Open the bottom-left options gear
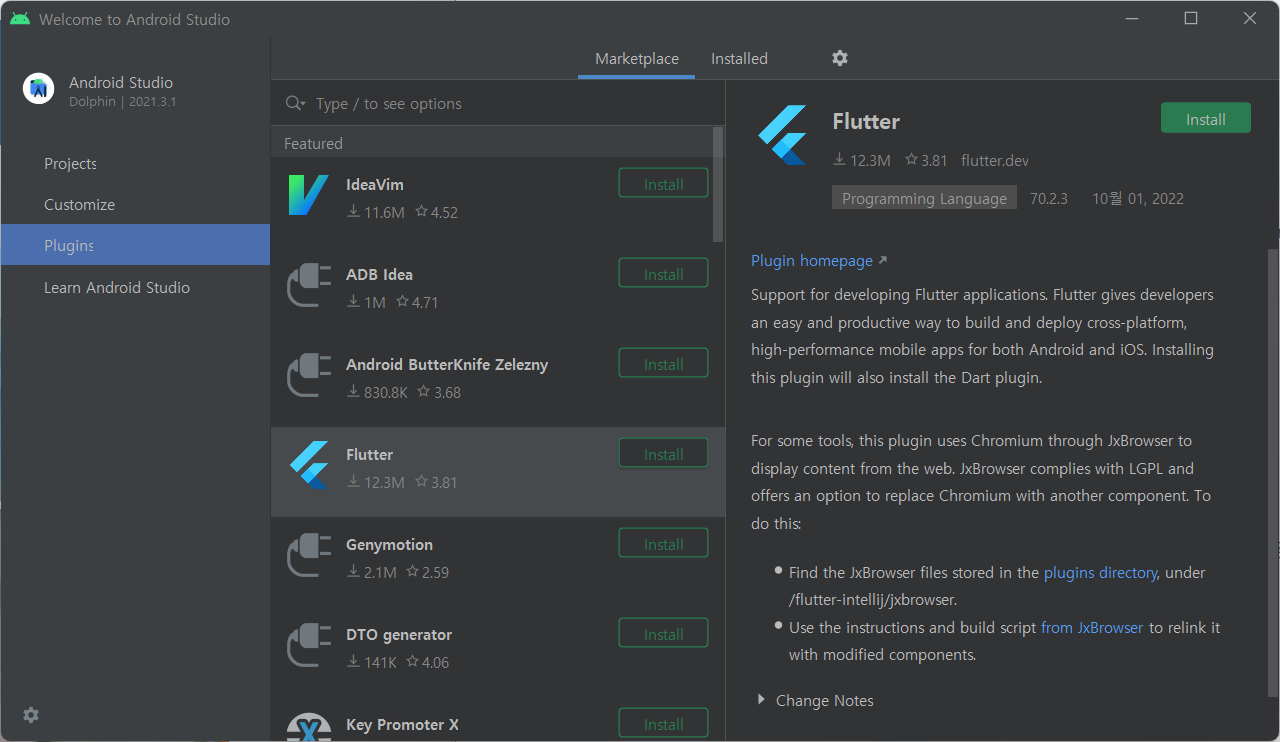1280x742 pixels. tap(31, 715)
